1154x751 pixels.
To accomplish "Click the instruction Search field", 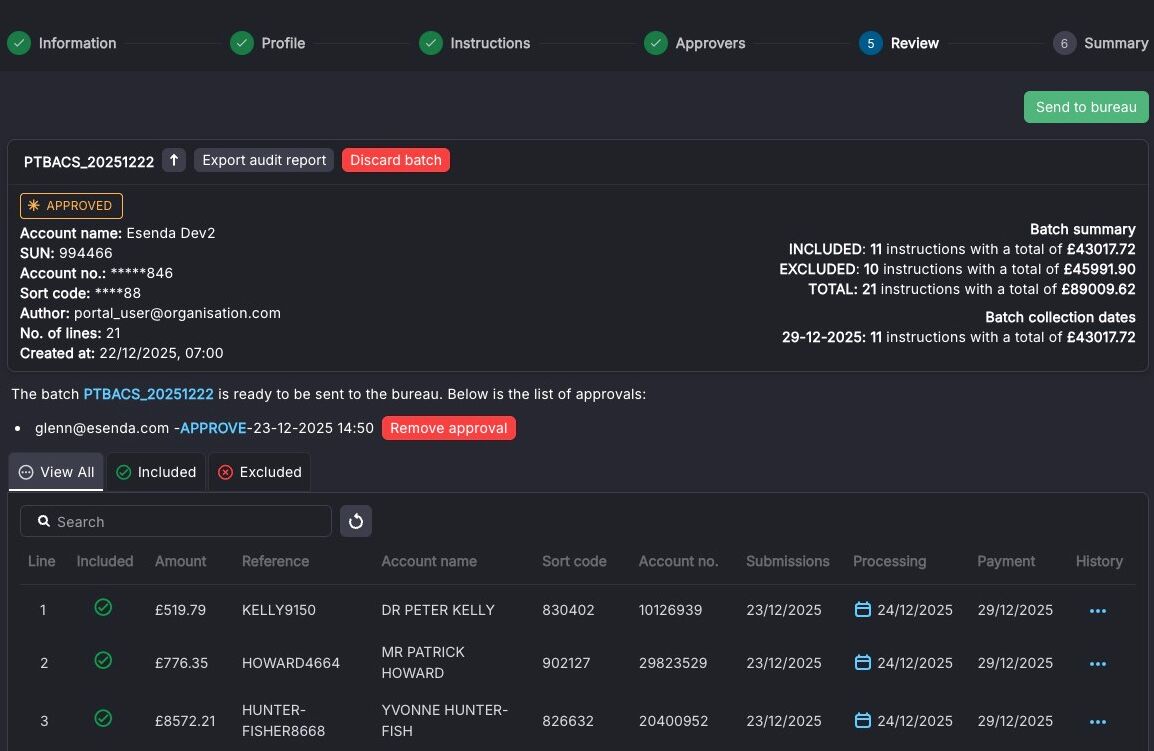I will (176, 521).
